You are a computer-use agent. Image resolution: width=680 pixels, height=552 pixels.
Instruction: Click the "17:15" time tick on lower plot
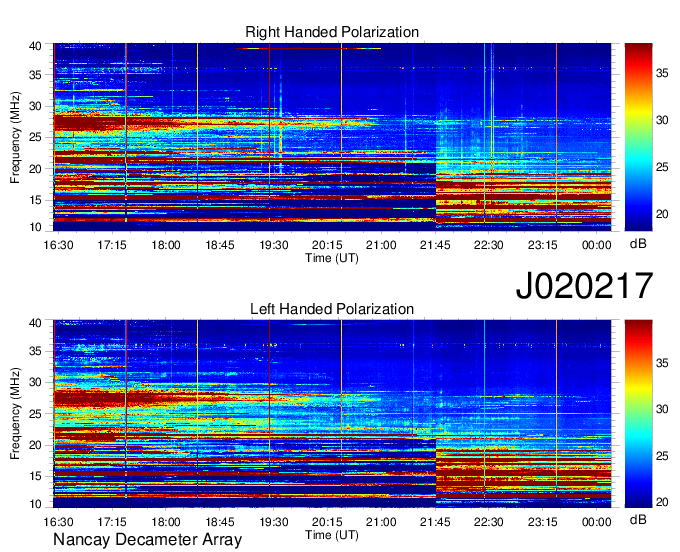112,522
